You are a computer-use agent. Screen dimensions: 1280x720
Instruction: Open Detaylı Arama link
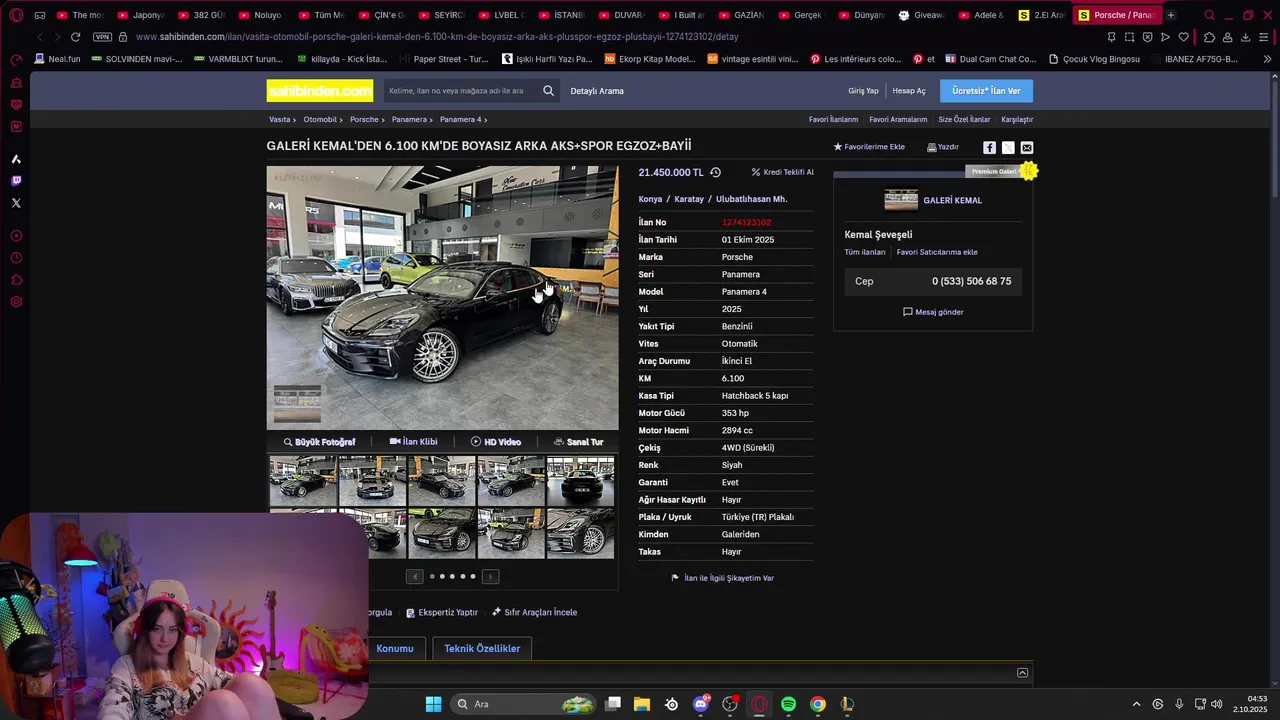point(597,91)
